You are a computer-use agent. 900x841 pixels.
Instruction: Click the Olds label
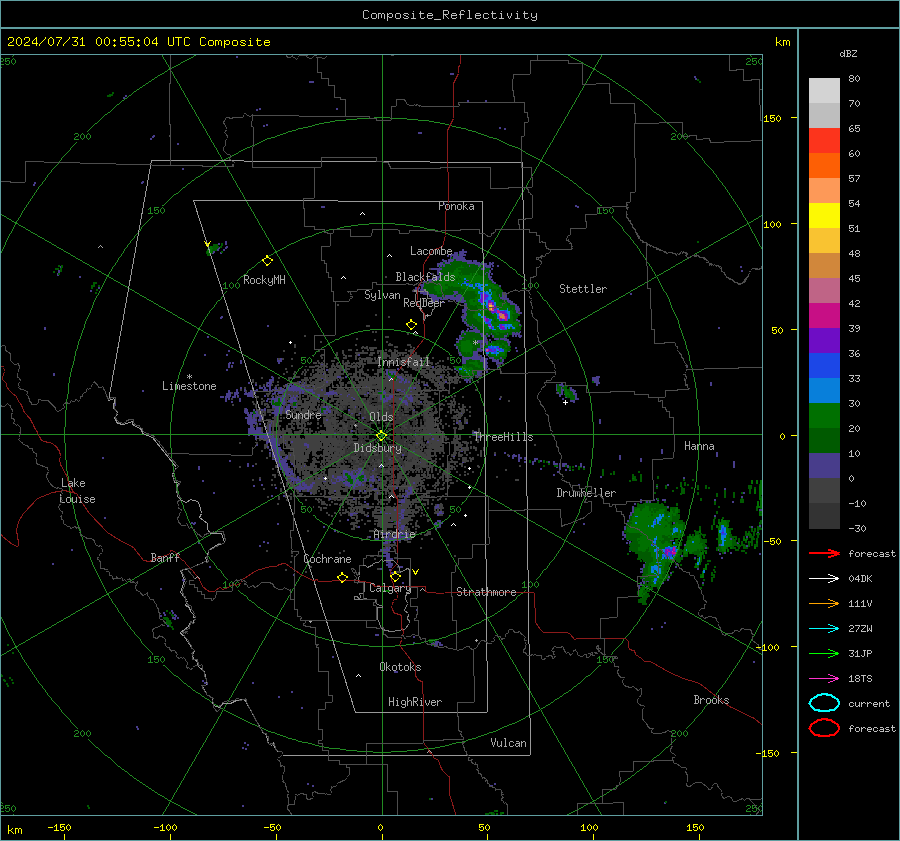[381, 417]
